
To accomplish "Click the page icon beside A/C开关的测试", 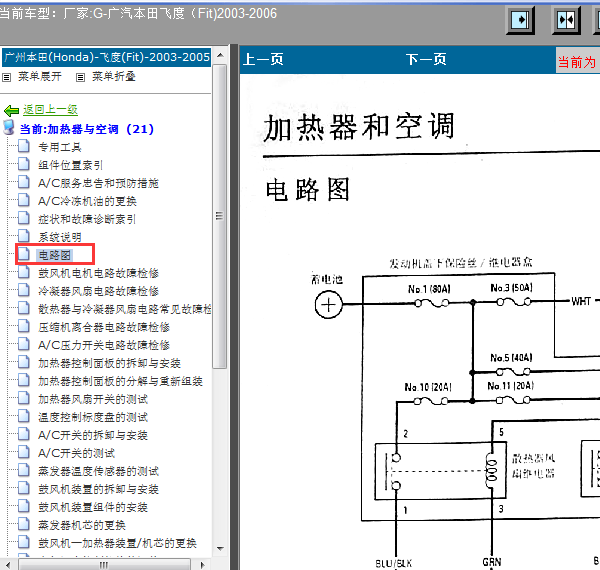I will tap(24, 451).
